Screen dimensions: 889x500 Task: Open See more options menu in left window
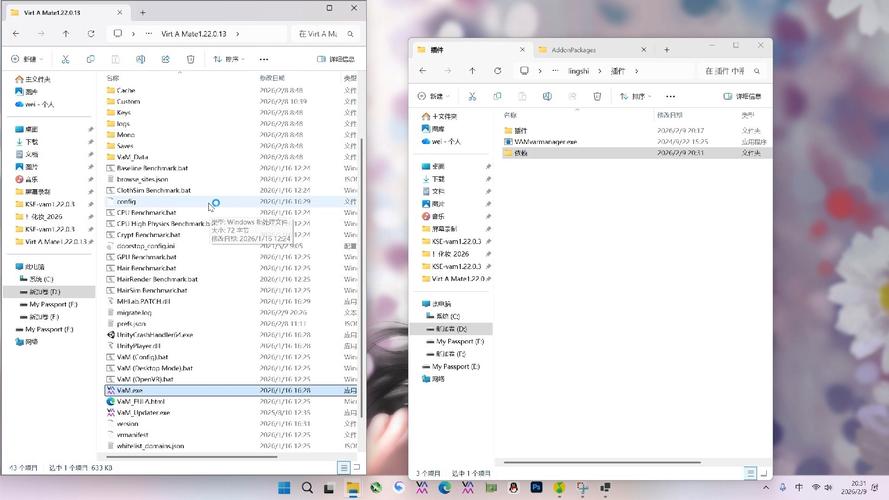[x=264, y=59]
